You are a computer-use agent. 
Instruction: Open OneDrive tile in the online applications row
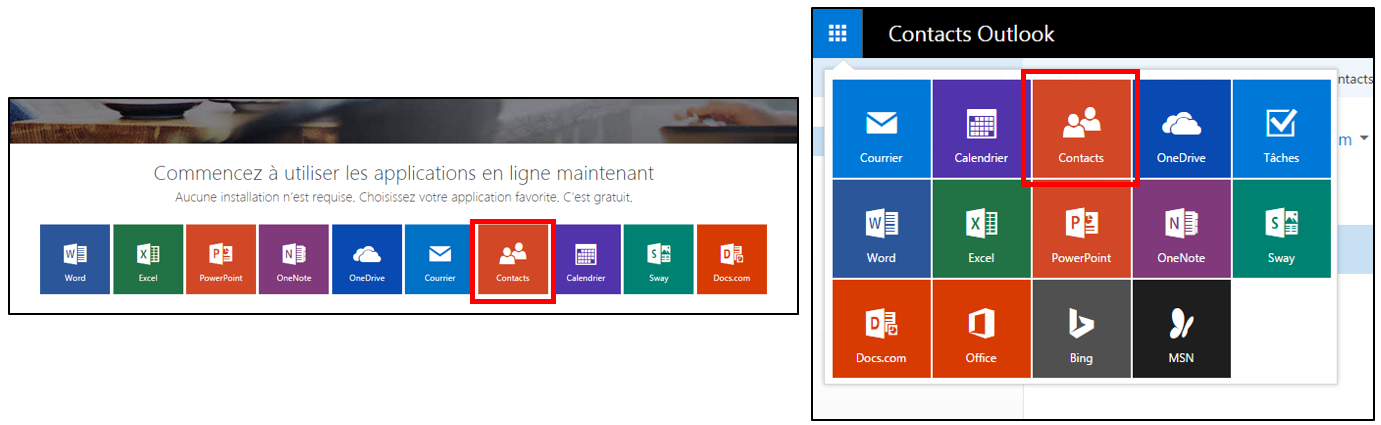coord(367,259)
